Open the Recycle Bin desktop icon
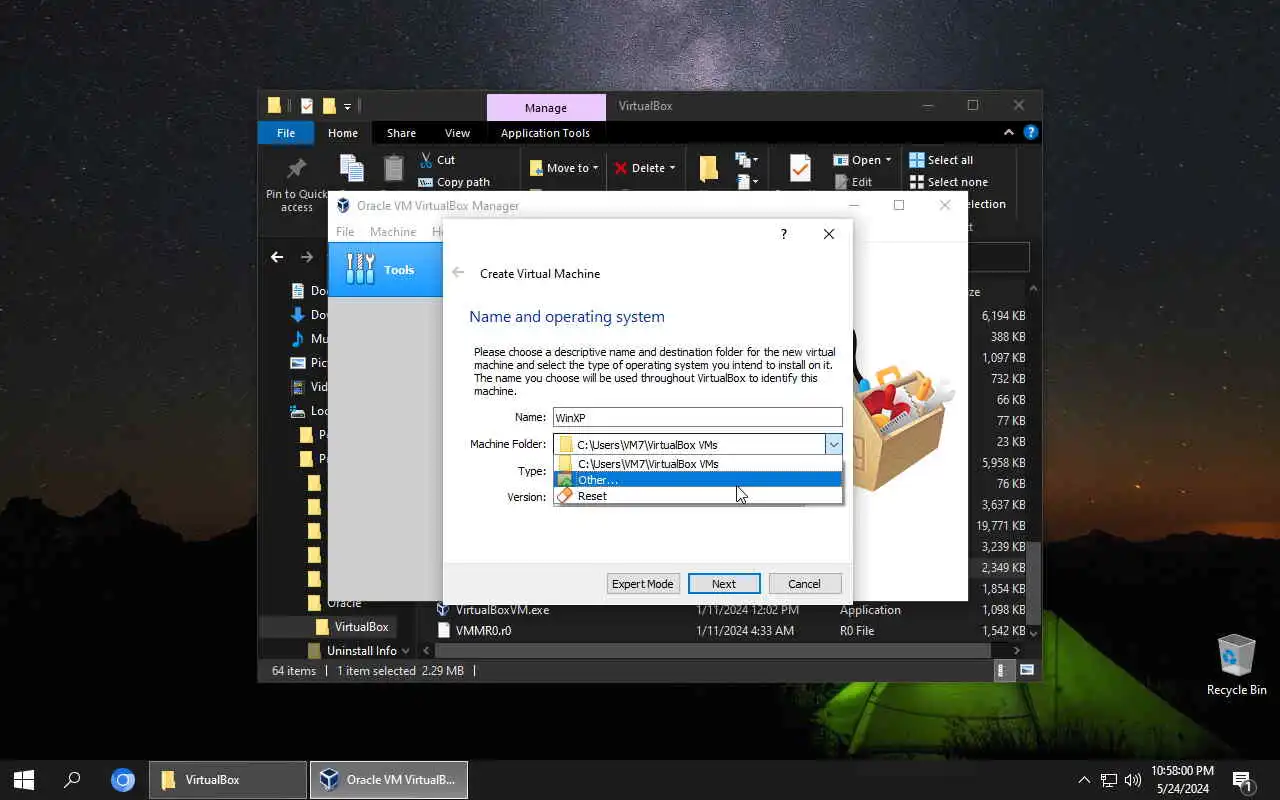Screen dimensions: 1280x800 pos(1236,664)
